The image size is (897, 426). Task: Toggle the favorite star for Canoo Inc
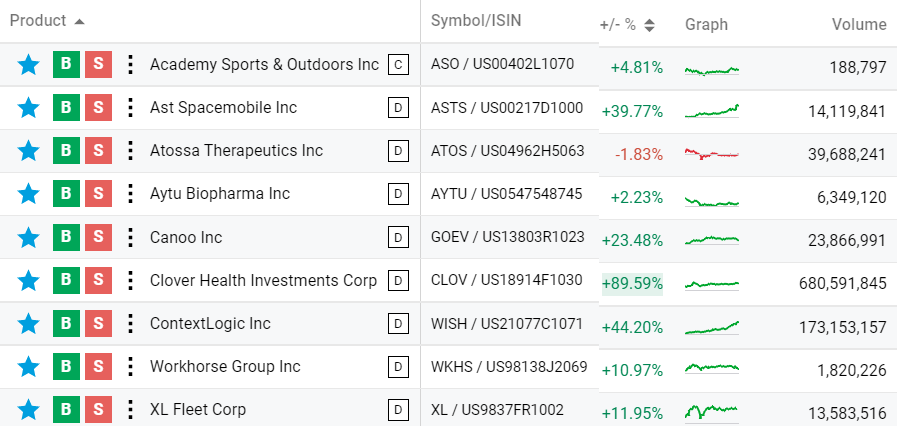pyautogui.click(x=28, y=237)
